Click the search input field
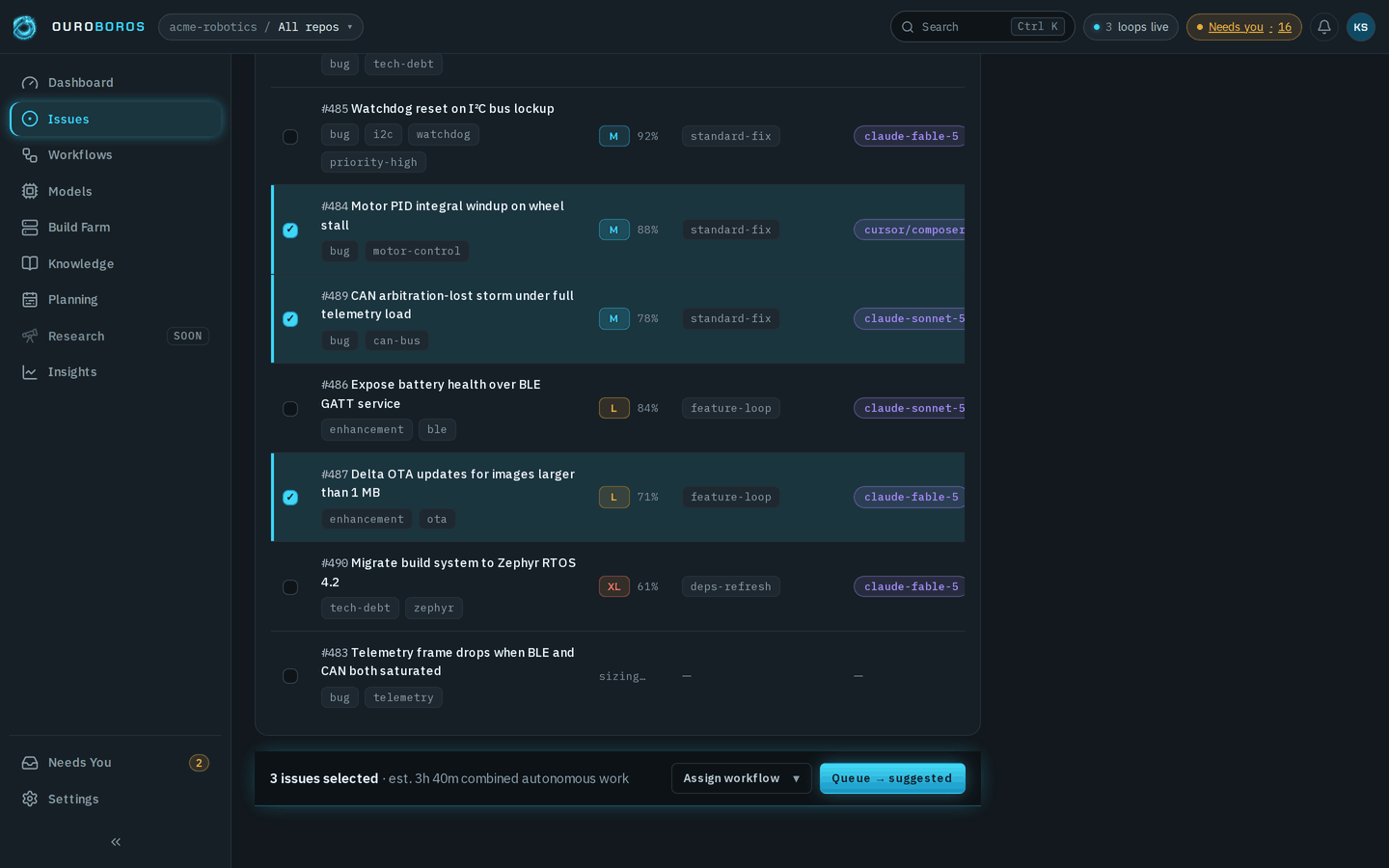 point(982,27)
